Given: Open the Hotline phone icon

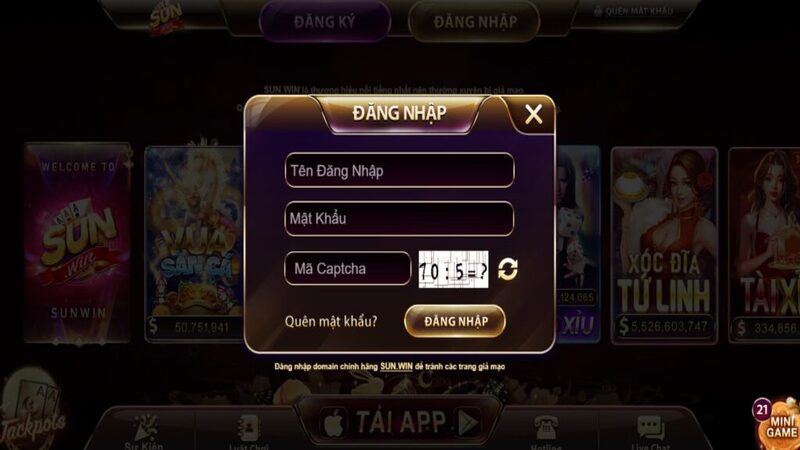Looking at the screenshot, I should tap(545, 428).
